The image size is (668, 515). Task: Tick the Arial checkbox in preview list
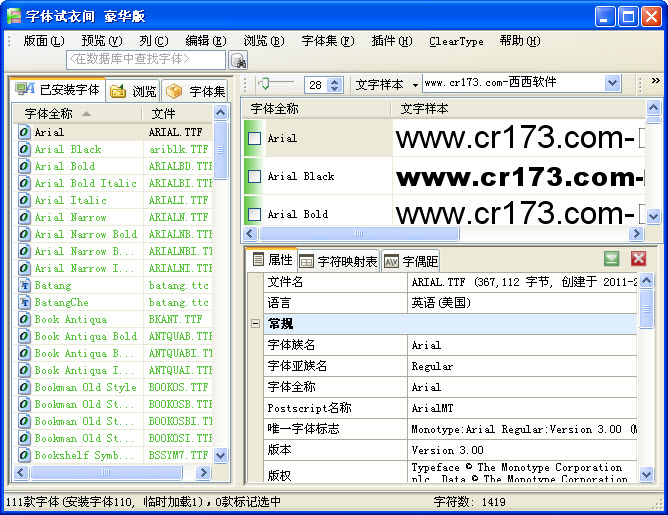[254, 138]
